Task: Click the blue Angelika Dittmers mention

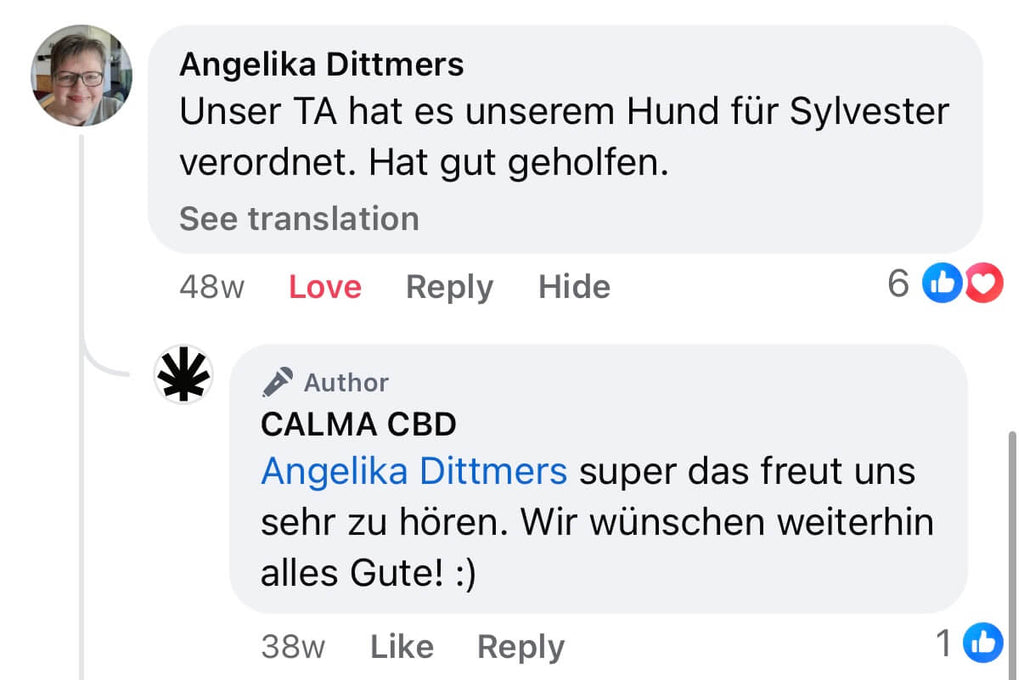Action: point(414,471)
